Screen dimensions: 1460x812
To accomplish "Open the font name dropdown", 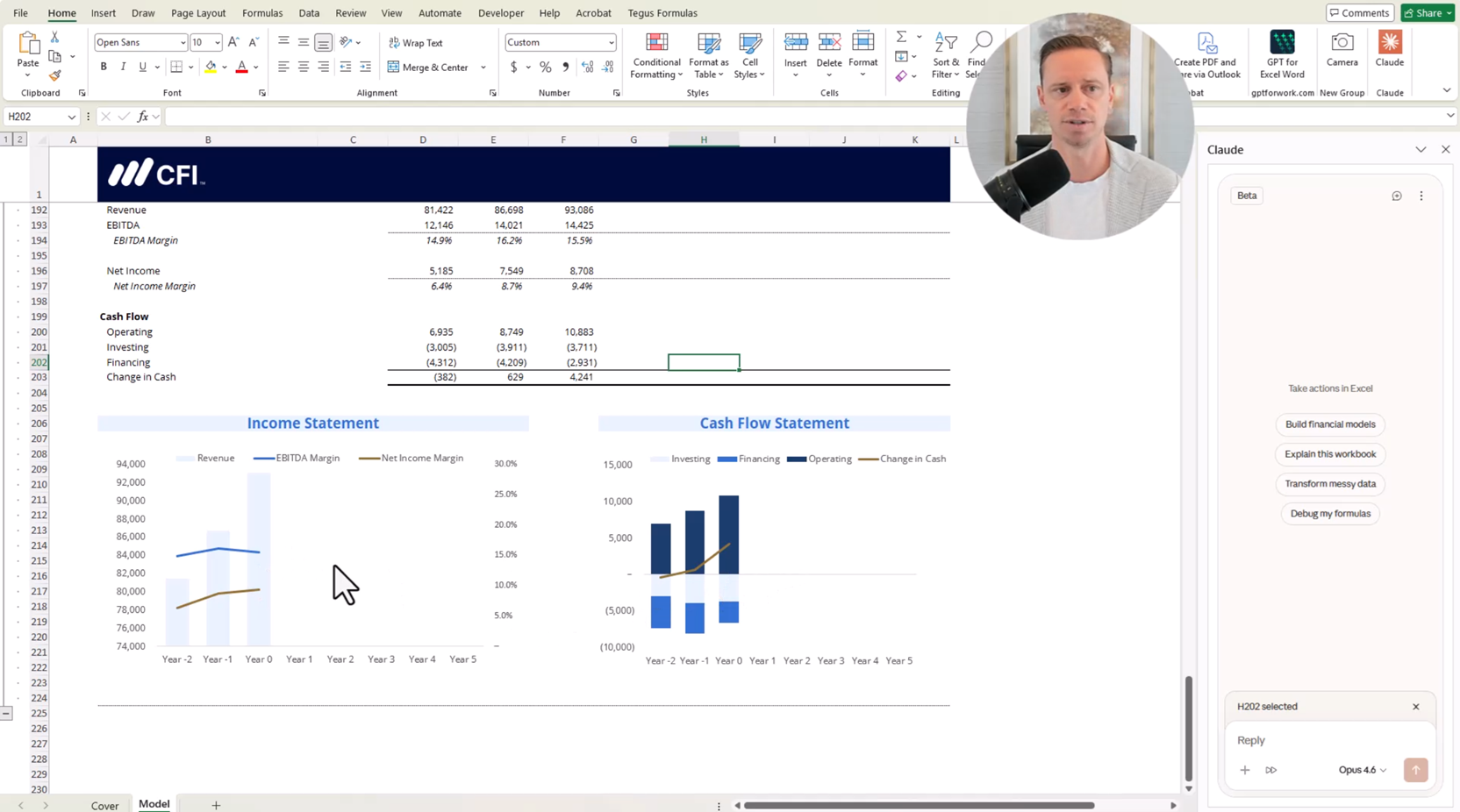I will pyautogui.click(x=182, y=43).
